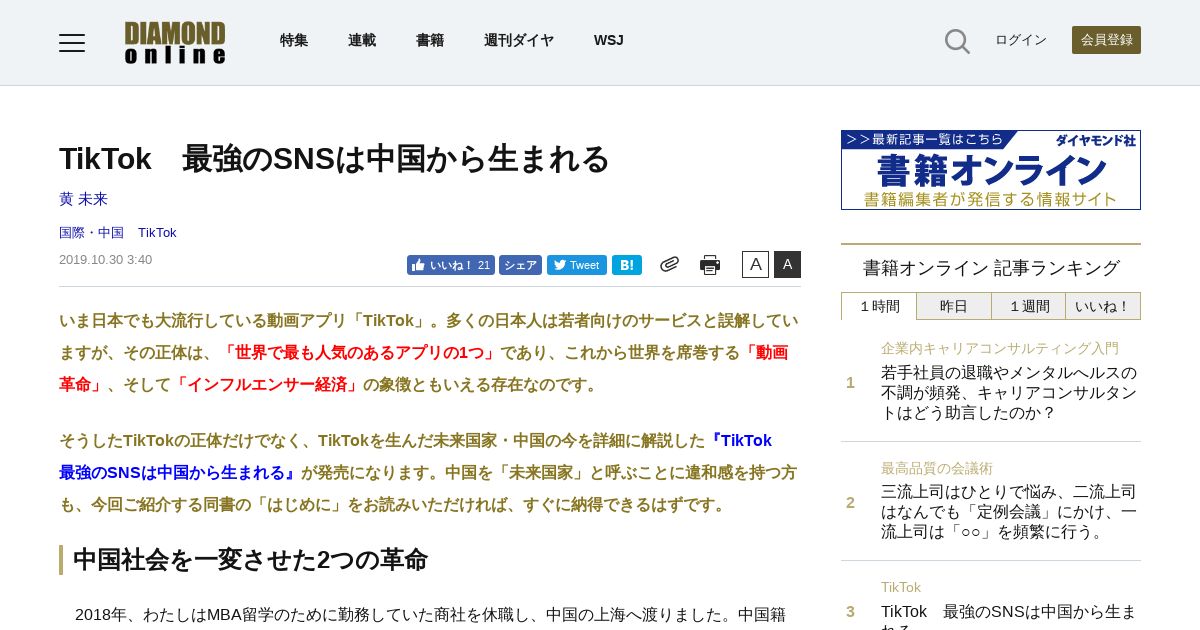Click article title TikTok 最強のSNSは中国から生まれる
The width and height of the screenshot is (1200, 630).
point(334,159)
